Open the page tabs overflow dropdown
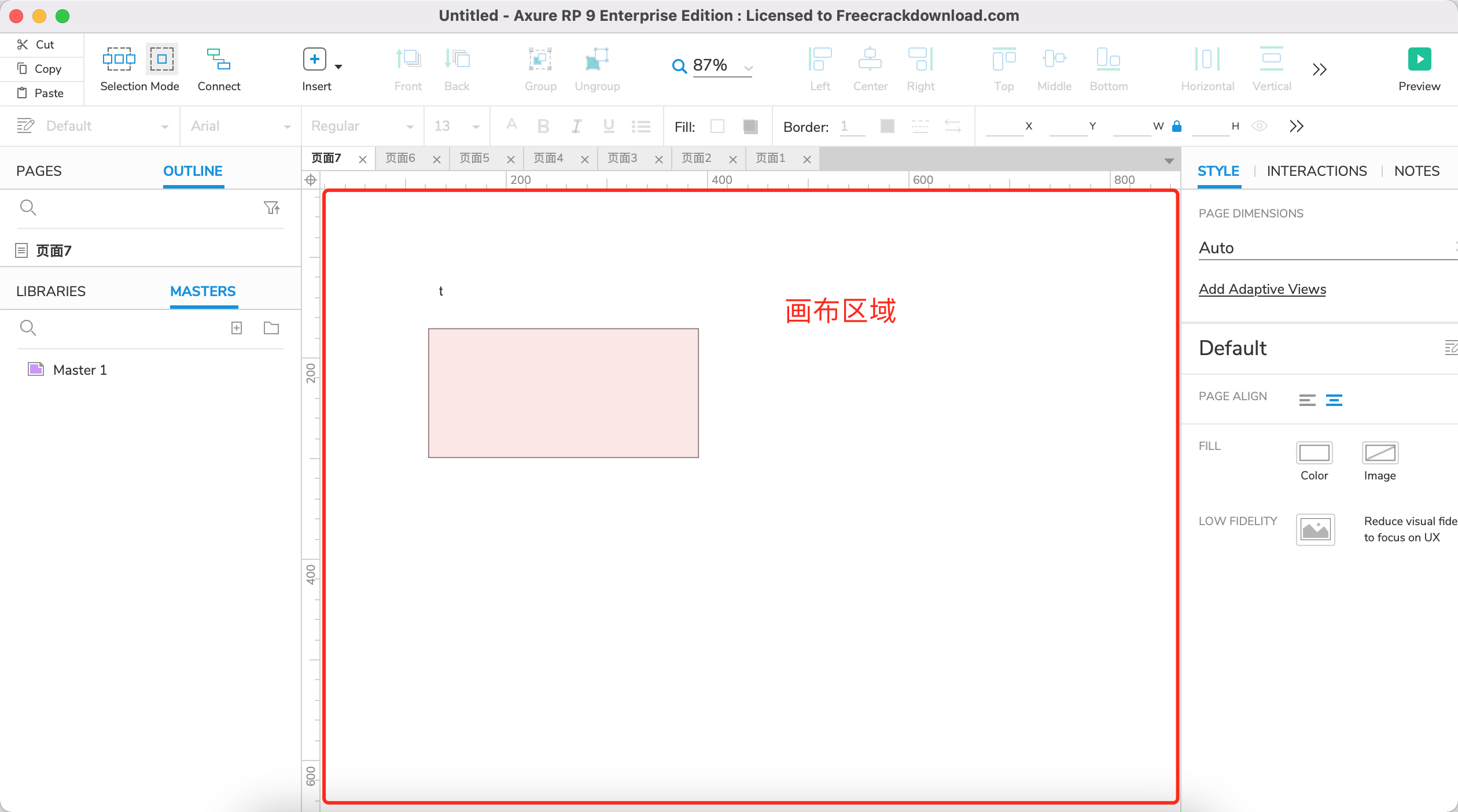Viewport: 1458px width, 812px height. [1169, 160]
